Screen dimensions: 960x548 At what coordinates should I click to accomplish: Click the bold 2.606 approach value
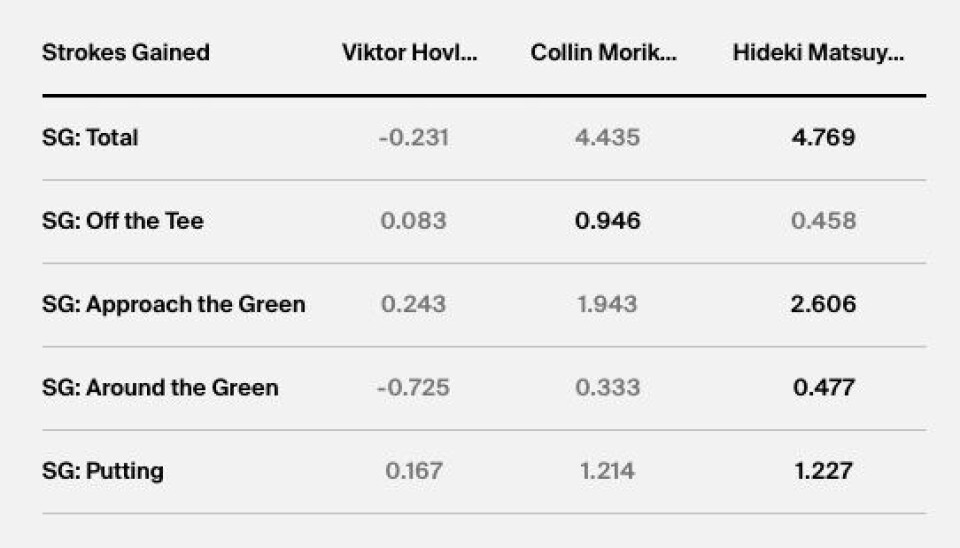[x=823, y=304]
